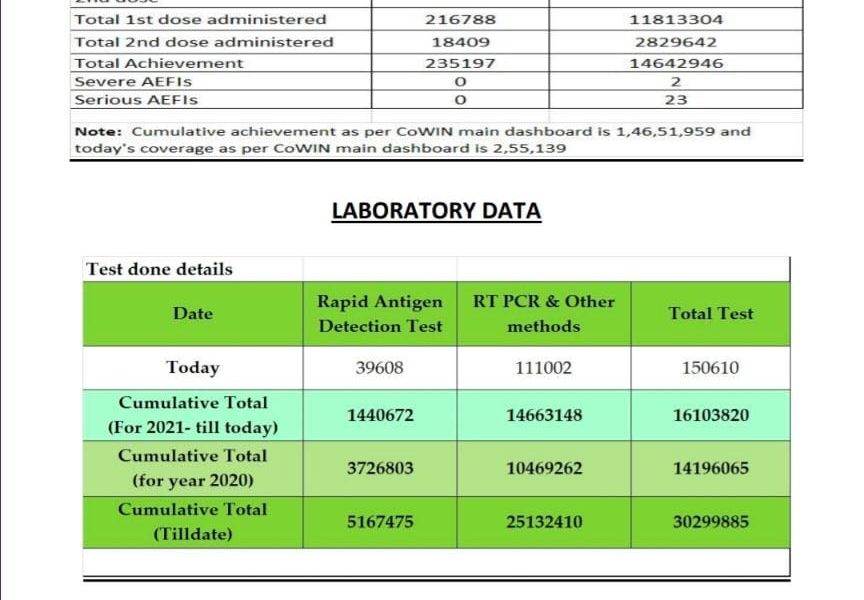Viewport: 864px width, 600px height.
Task: Click "Cumulative Total (for year 2020)" label
Action: [193, 468]
